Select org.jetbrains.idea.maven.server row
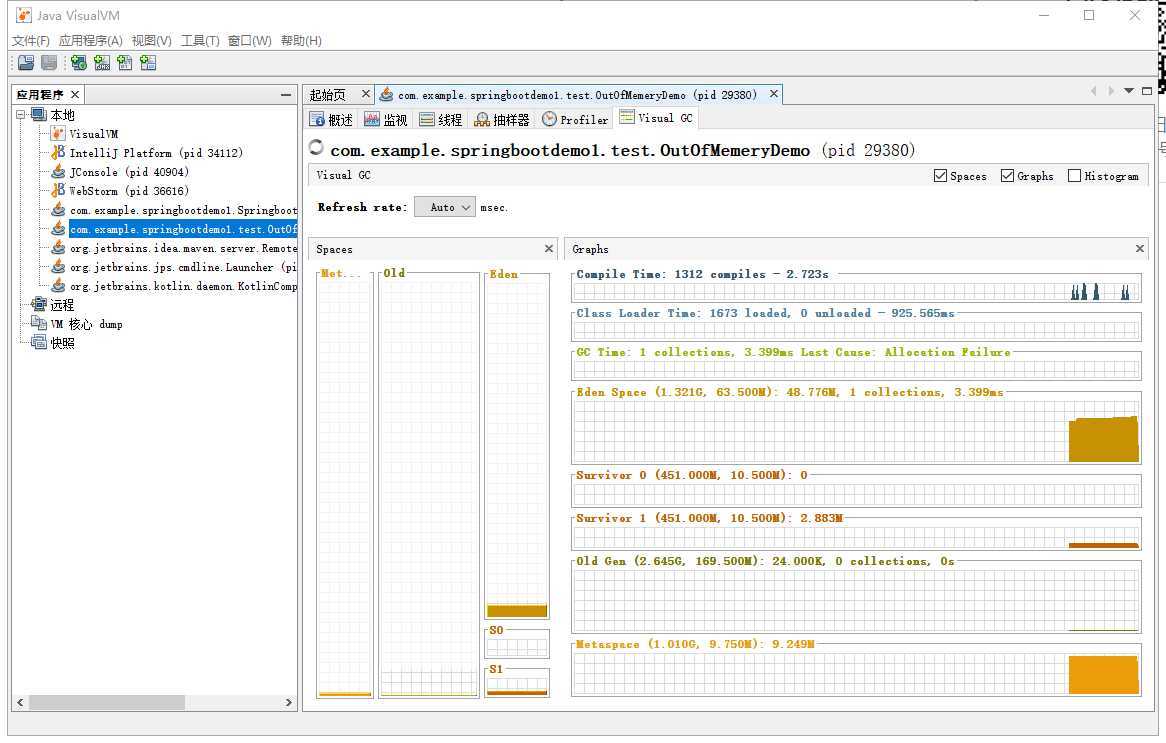Screen dimensions: 1166x743 [x=183, y=248]
